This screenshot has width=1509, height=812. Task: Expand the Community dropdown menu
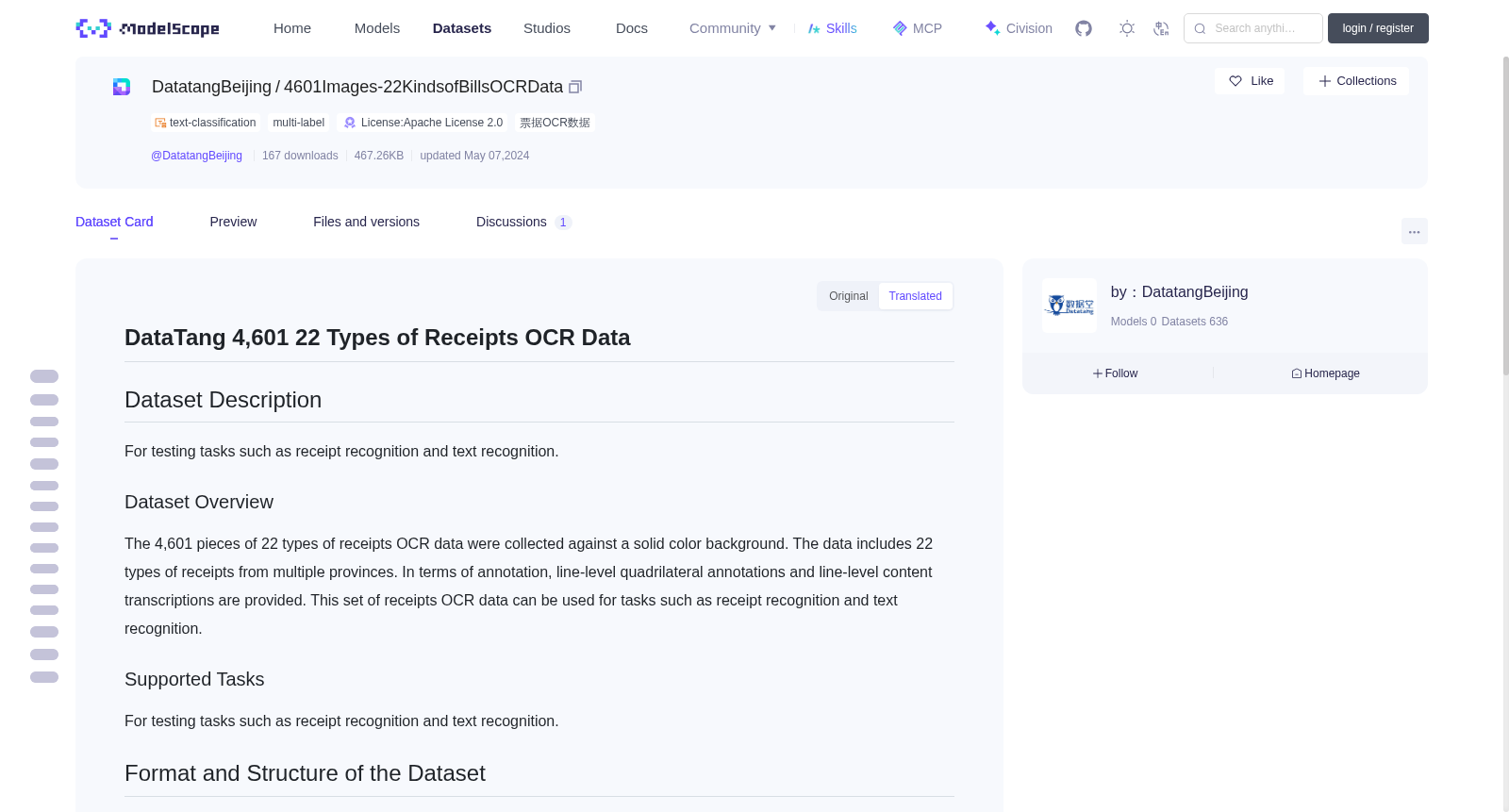click(733, 28)
